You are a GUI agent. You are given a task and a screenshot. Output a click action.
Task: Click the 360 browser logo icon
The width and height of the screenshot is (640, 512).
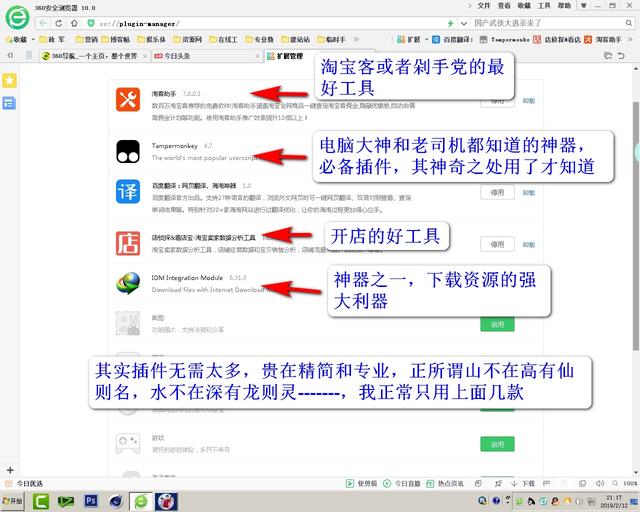[17, 17]
